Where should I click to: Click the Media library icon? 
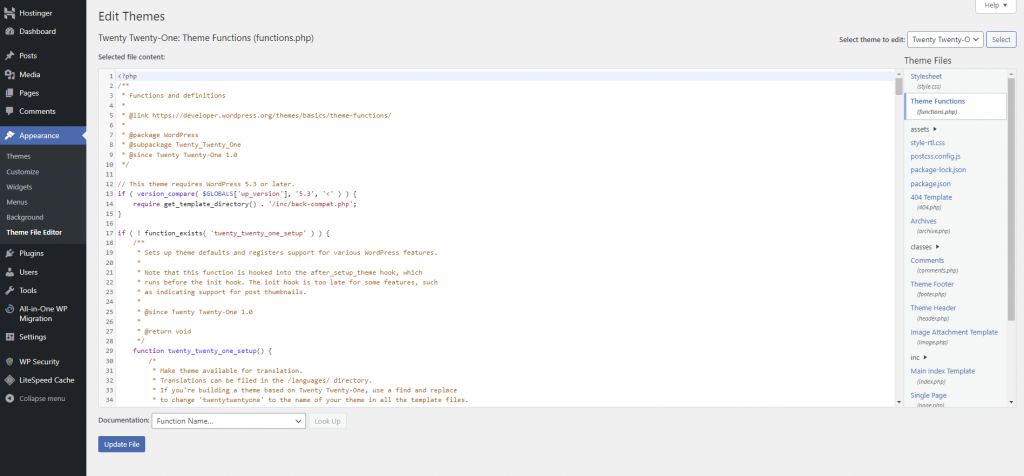click(9, 74)
